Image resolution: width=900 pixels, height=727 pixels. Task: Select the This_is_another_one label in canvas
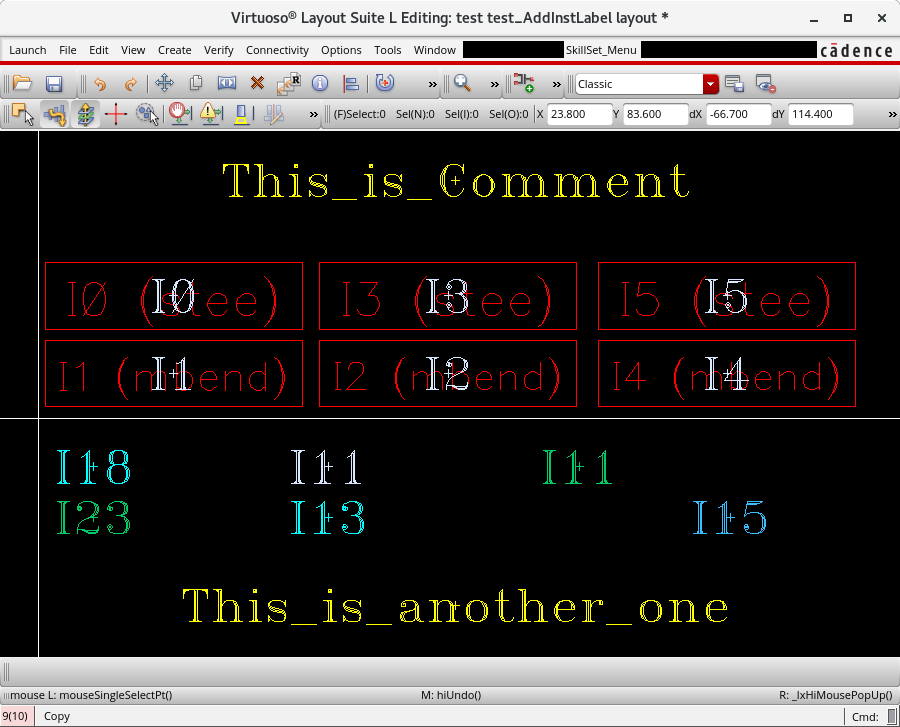(x=456, y=607)
